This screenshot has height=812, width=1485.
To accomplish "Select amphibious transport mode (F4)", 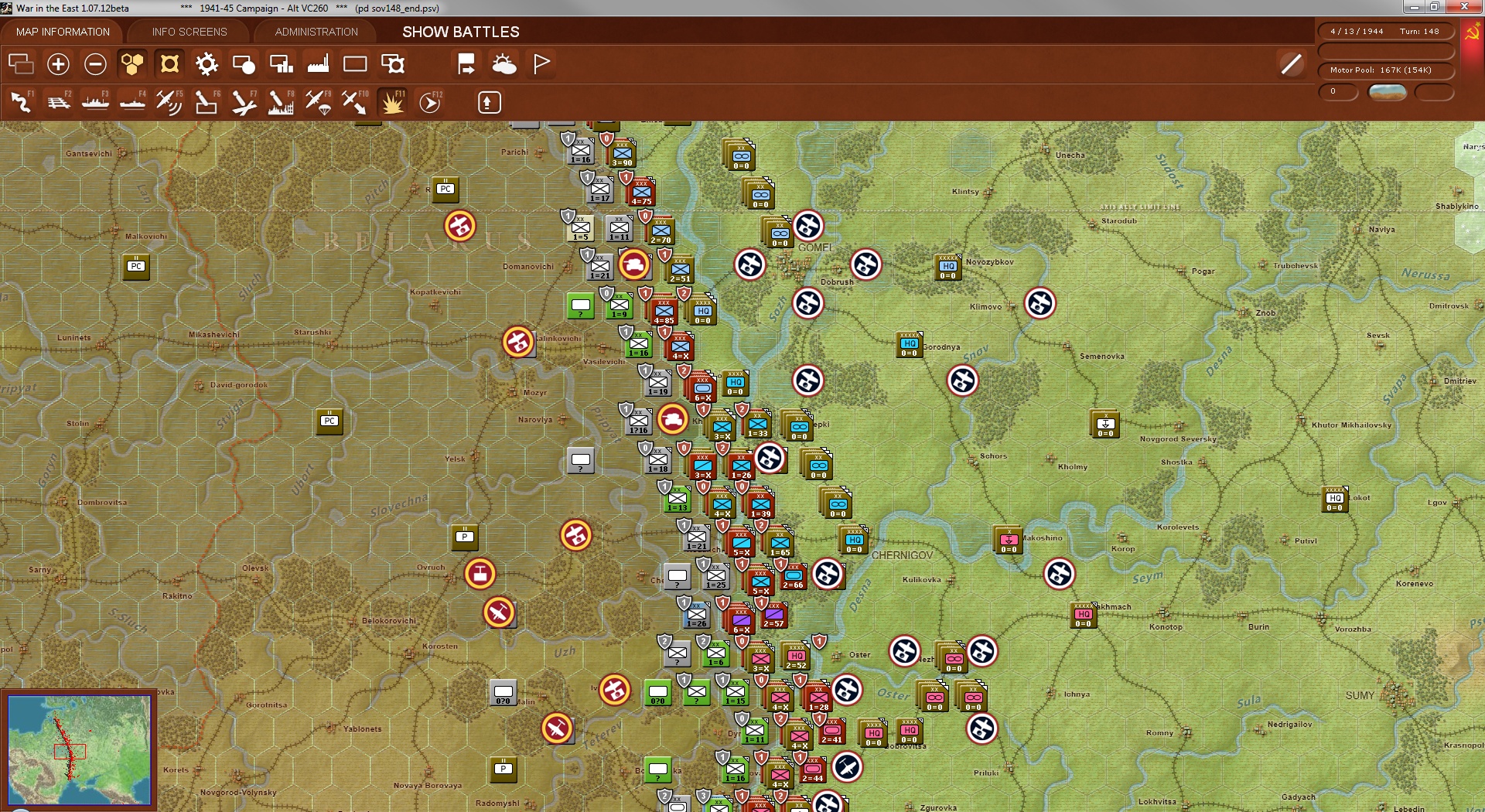I will pyautogui.click(x=132, y=101).
